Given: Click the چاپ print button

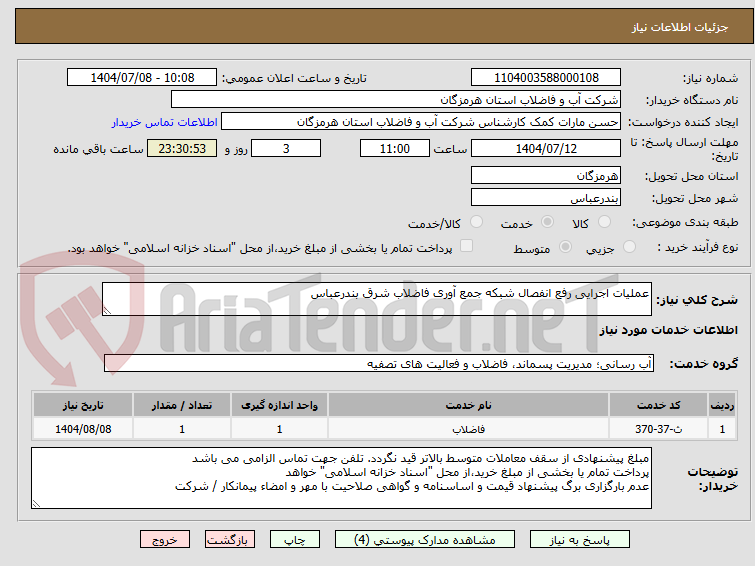Looking at the screenshot, I should coord(295,540).
